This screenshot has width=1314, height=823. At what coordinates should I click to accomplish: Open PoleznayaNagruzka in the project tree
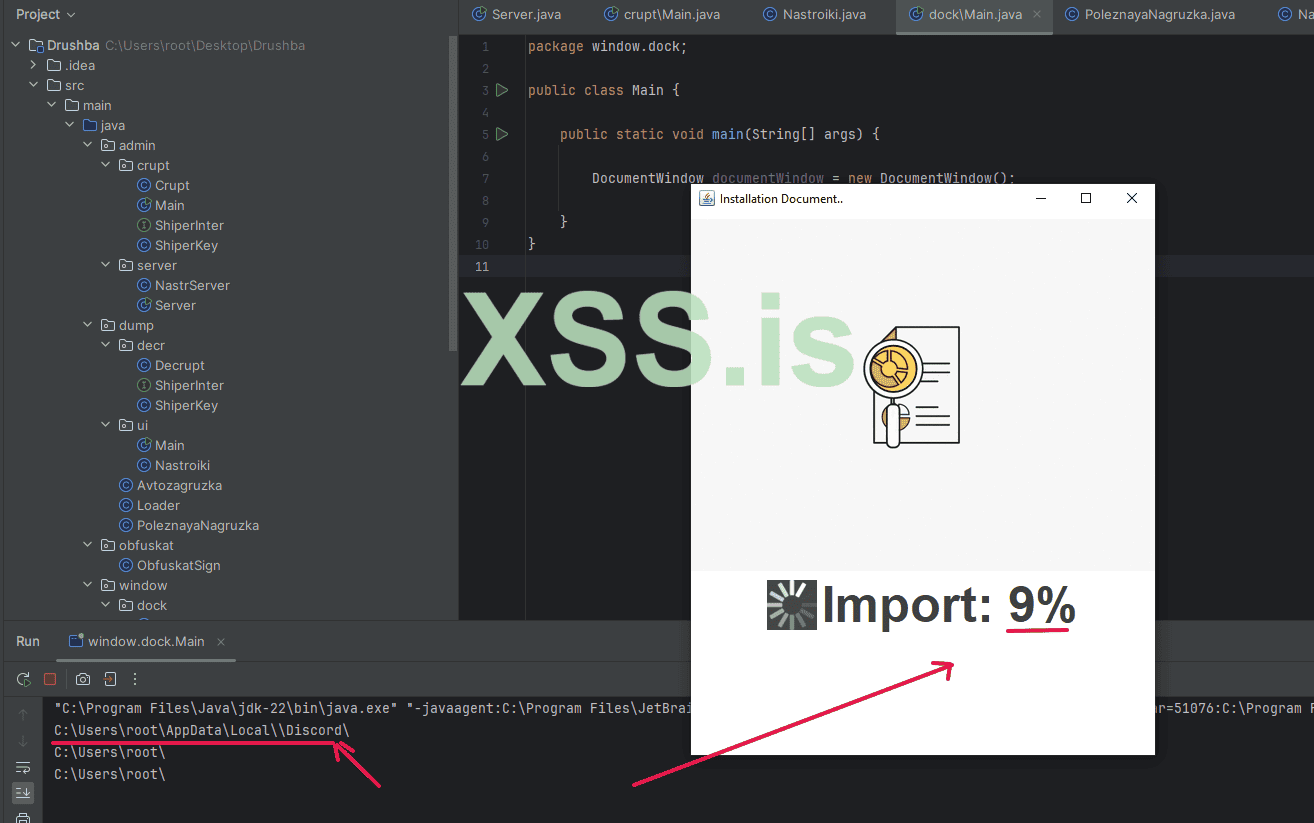click(x=198, y=525)
